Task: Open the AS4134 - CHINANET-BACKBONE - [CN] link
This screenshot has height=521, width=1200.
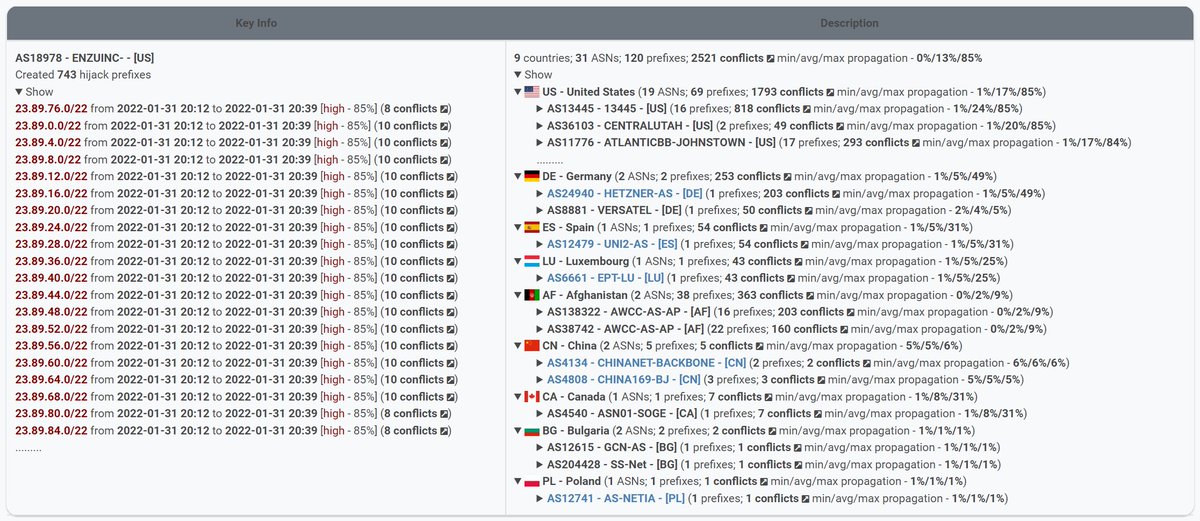Action: point(646,364)
